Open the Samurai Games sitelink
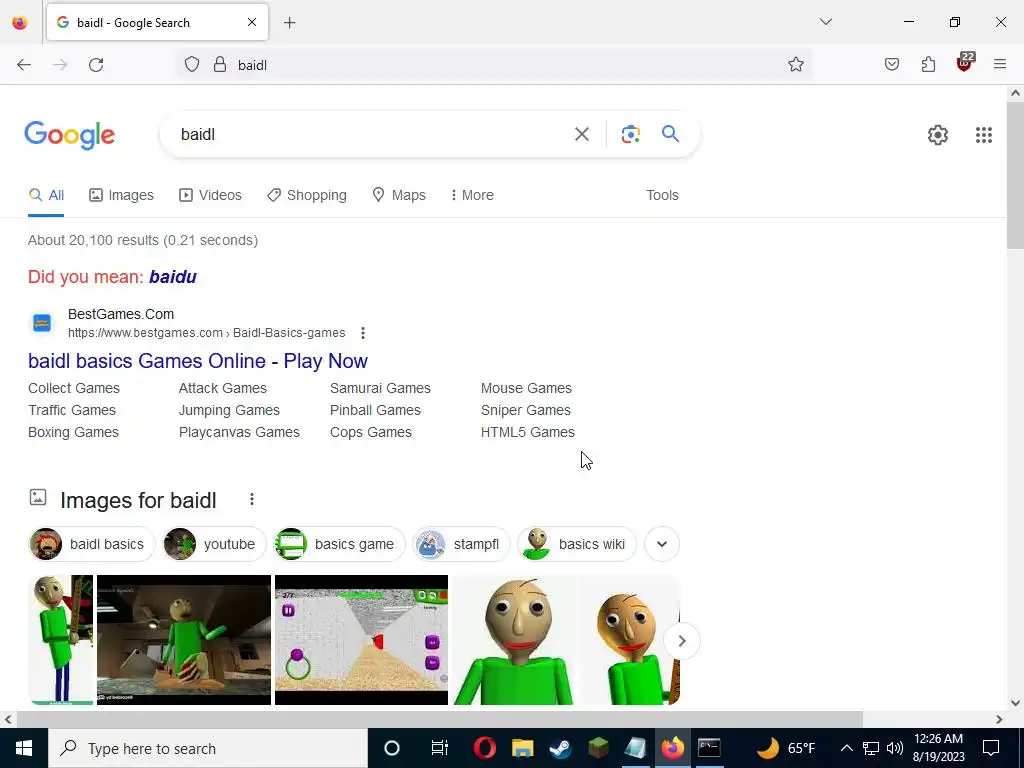Image resolution: width=1024 pixels, height=768 pixels. 380,388
